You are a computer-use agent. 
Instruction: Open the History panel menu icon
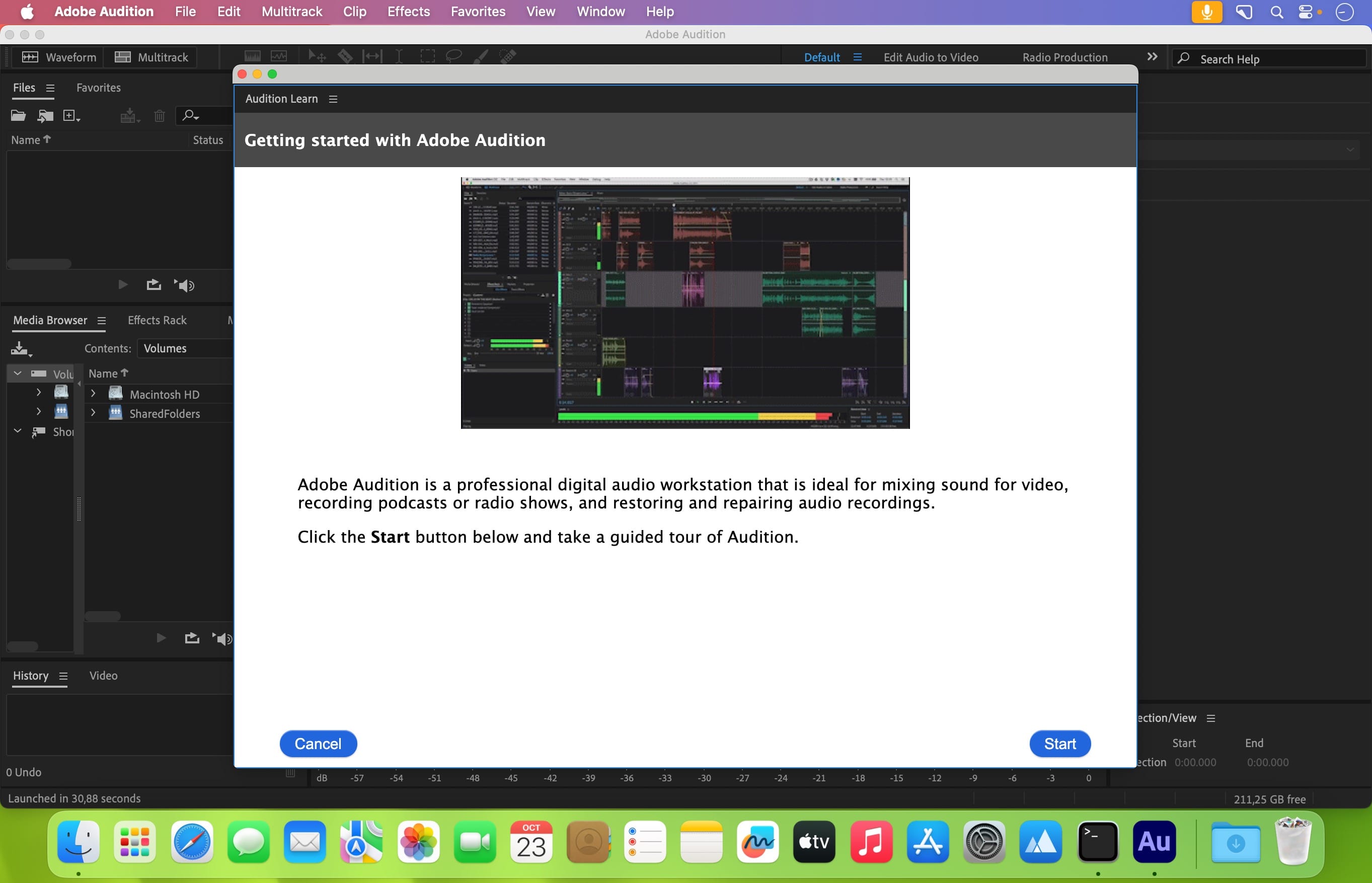(63, 676)
